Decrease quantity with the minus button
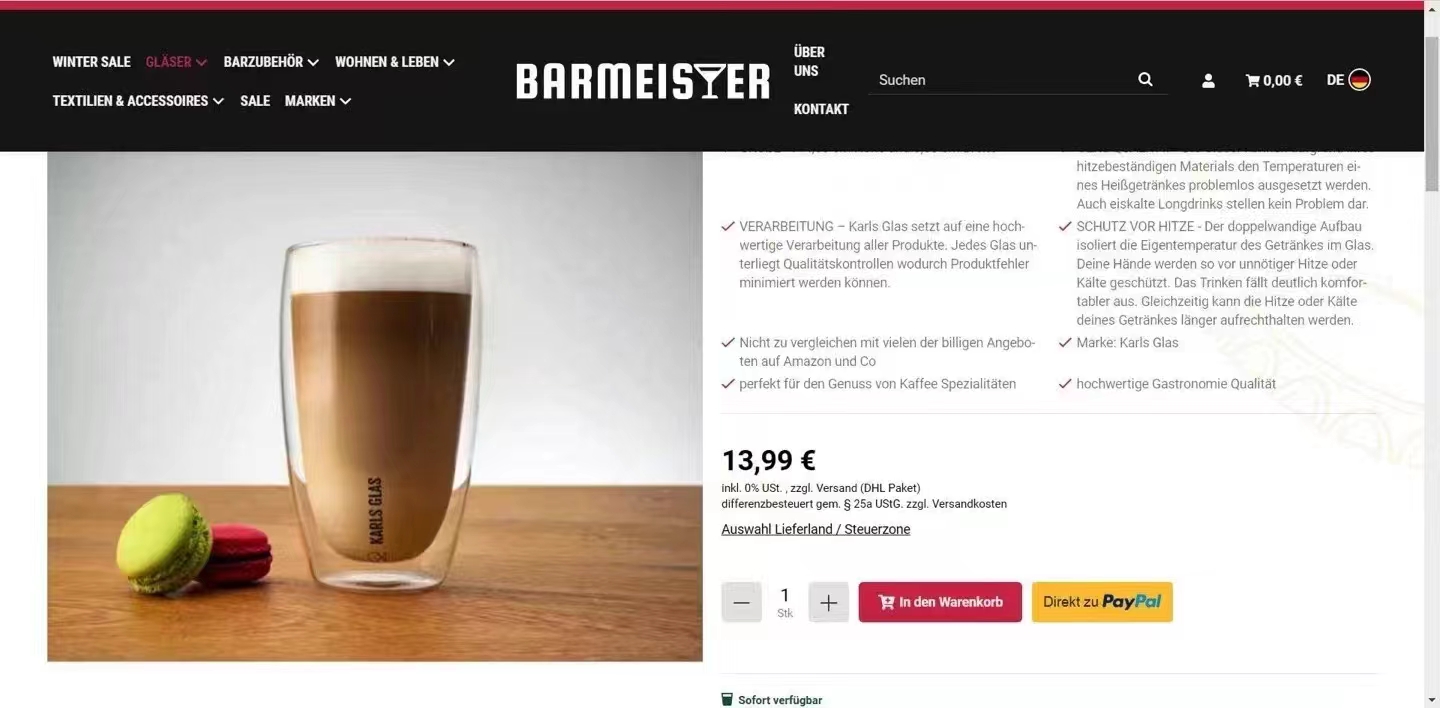This screenshot has height=708, width=1440. (x=741, y=602)
